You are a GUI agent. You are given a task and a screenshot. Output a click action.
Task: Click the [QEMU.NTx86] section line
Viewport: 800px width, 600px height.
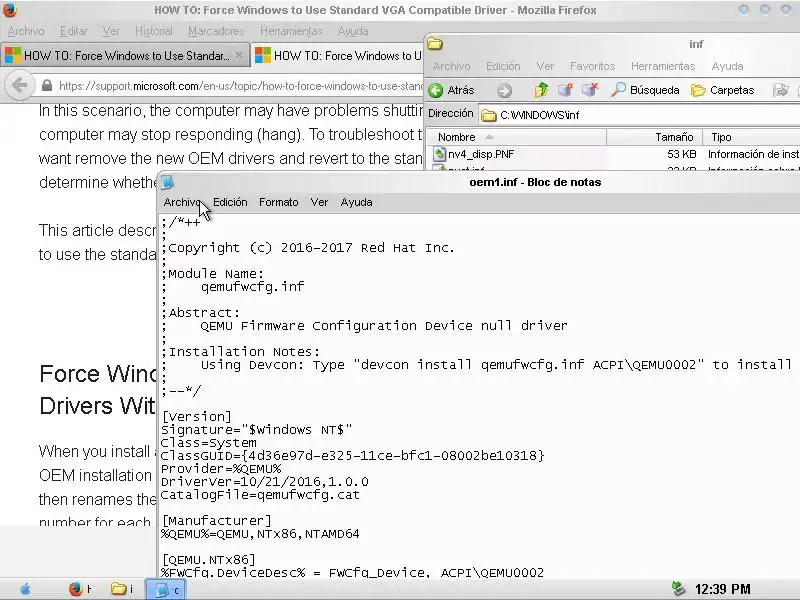(x=209, y=560)
